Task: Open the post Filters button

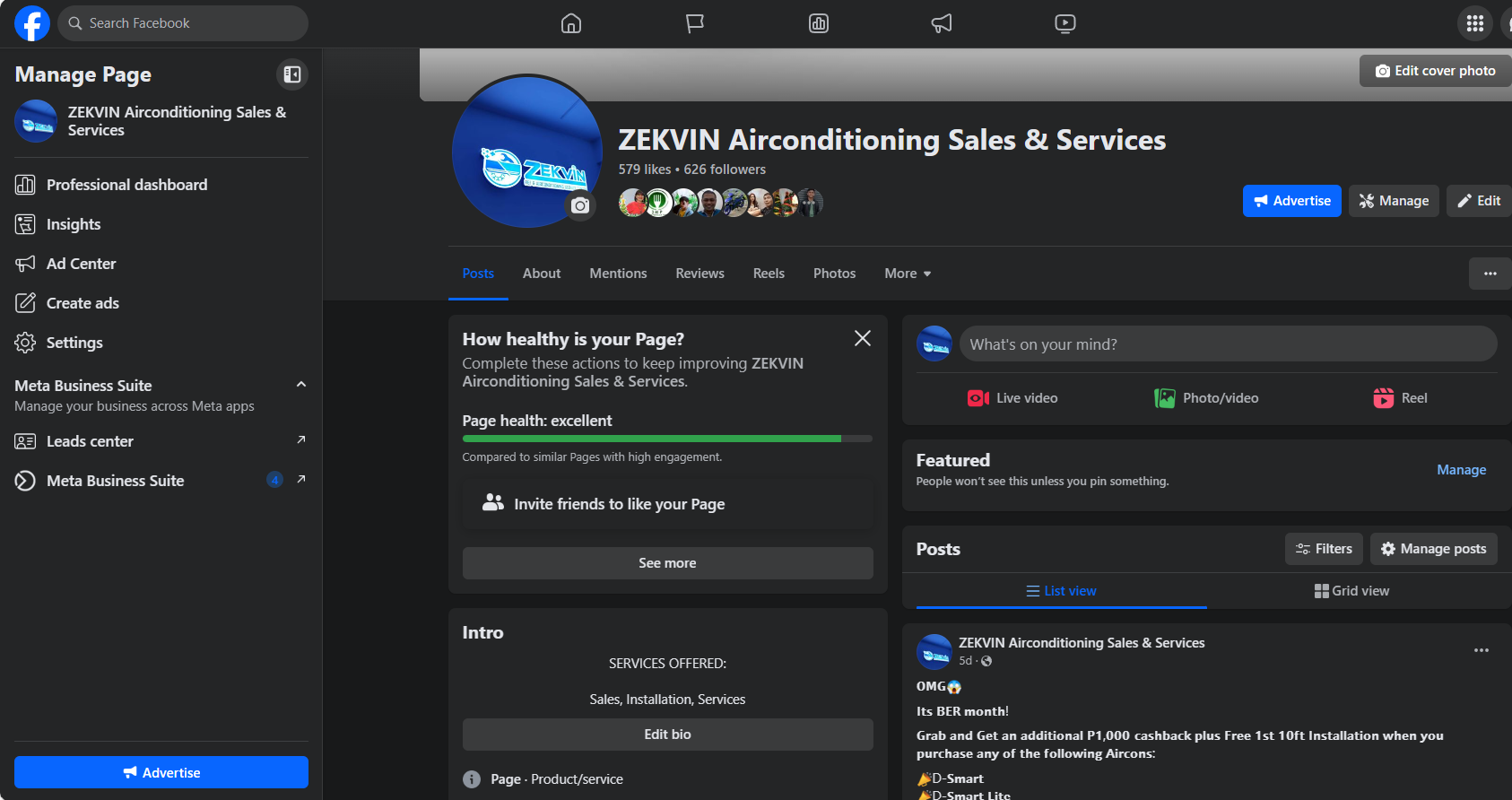Action: tap(1324, 549)
